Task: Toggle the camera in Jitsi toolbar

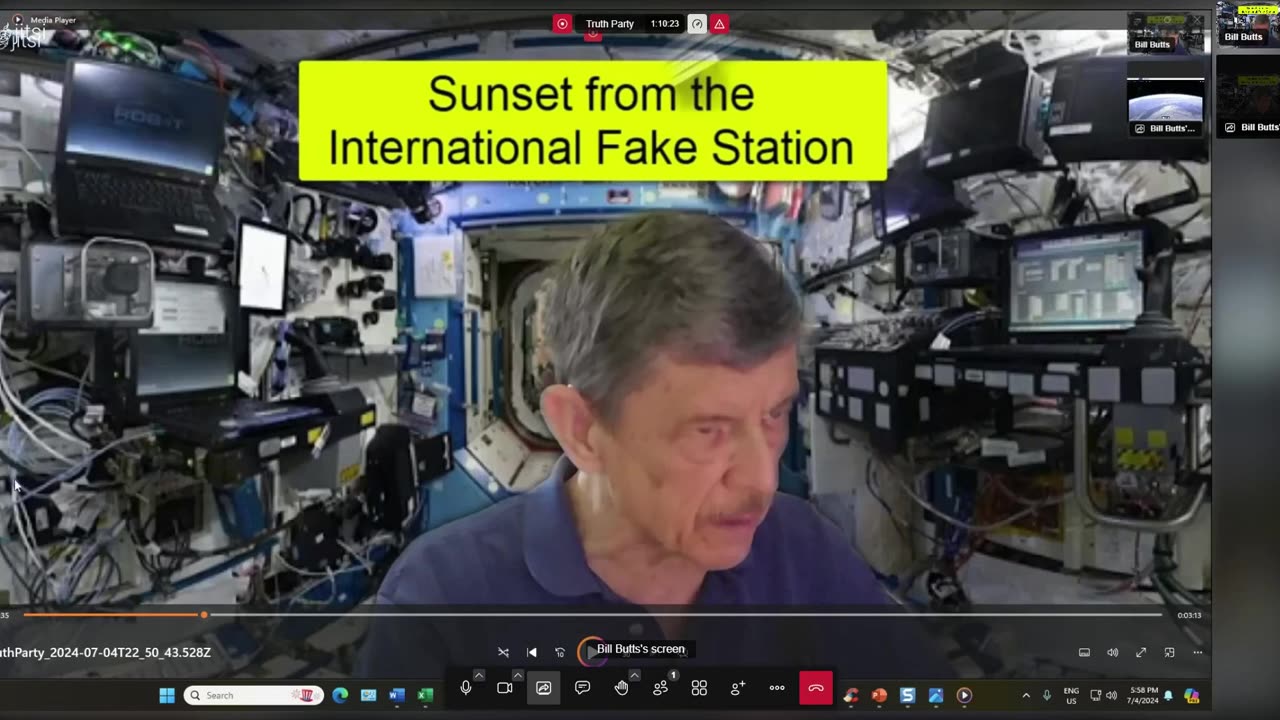Action: (504, 688)
